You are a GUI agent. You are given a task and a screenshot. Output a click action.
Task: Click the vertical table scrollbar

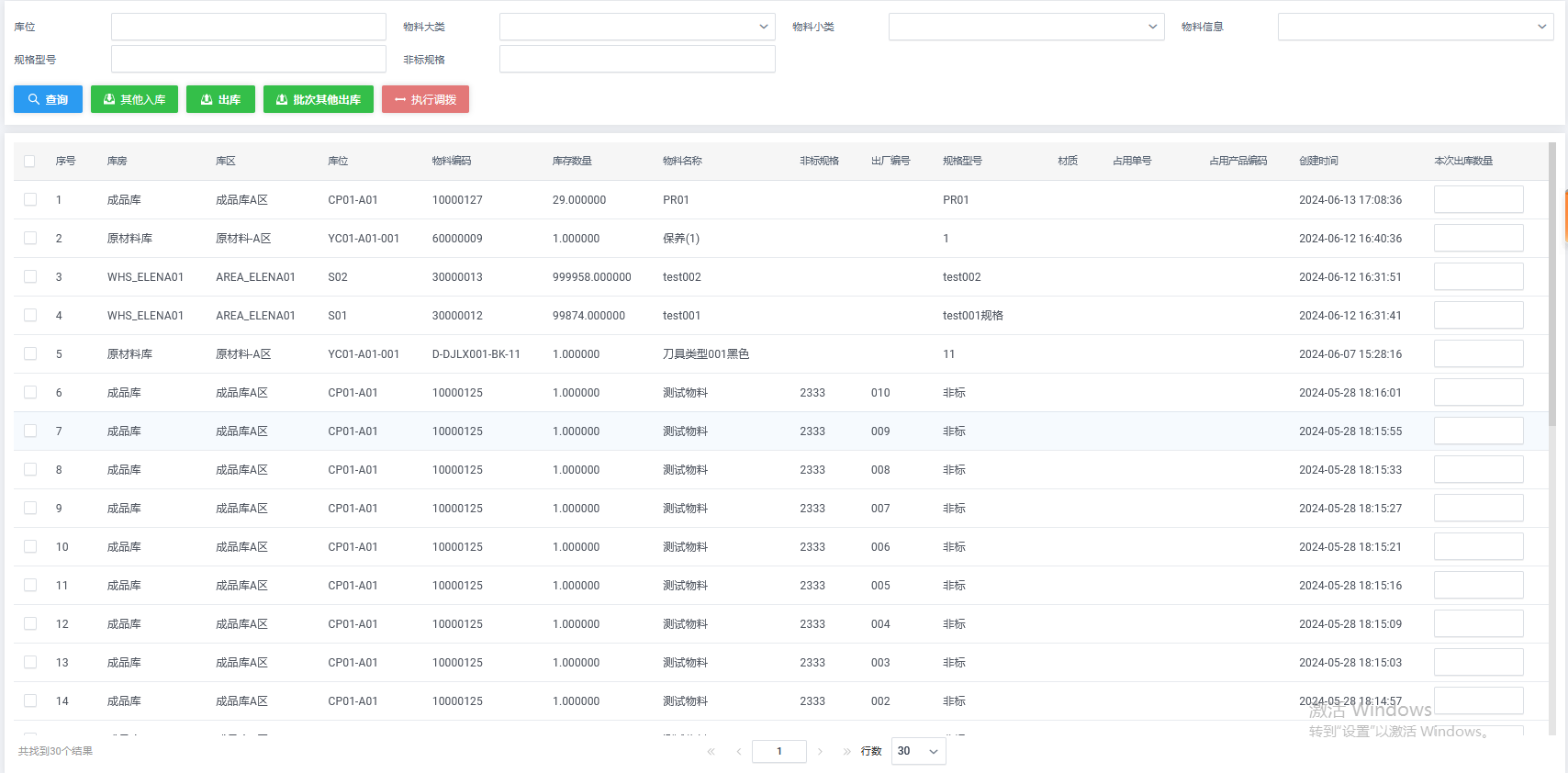pyautogui.click(x=1552, y=285)
